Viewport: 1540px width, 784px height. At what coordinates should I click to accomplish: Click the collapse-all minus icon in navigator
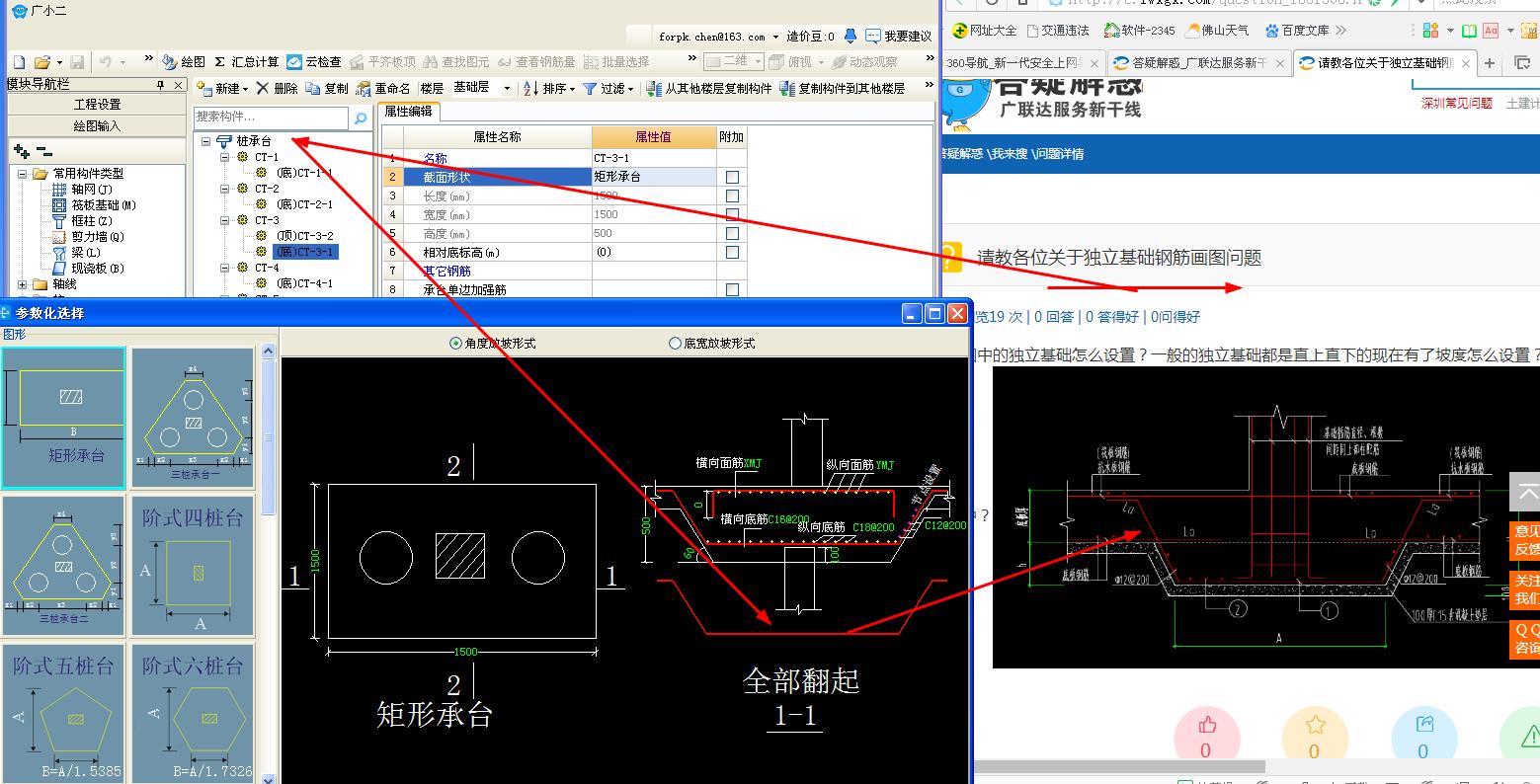tap(43, 151)
